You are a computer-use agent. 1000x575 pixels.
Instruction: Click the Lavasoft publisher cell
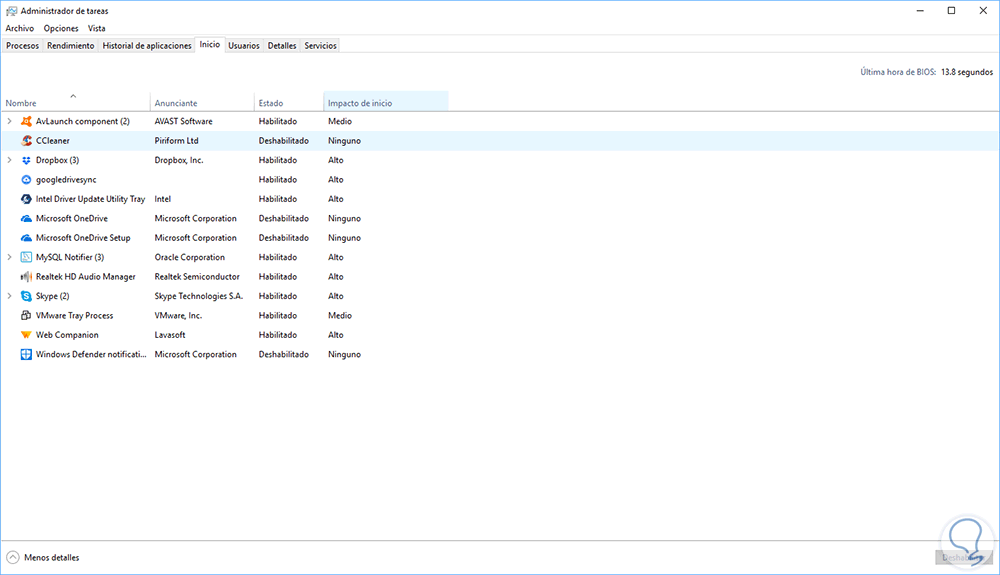pos(170,335)
